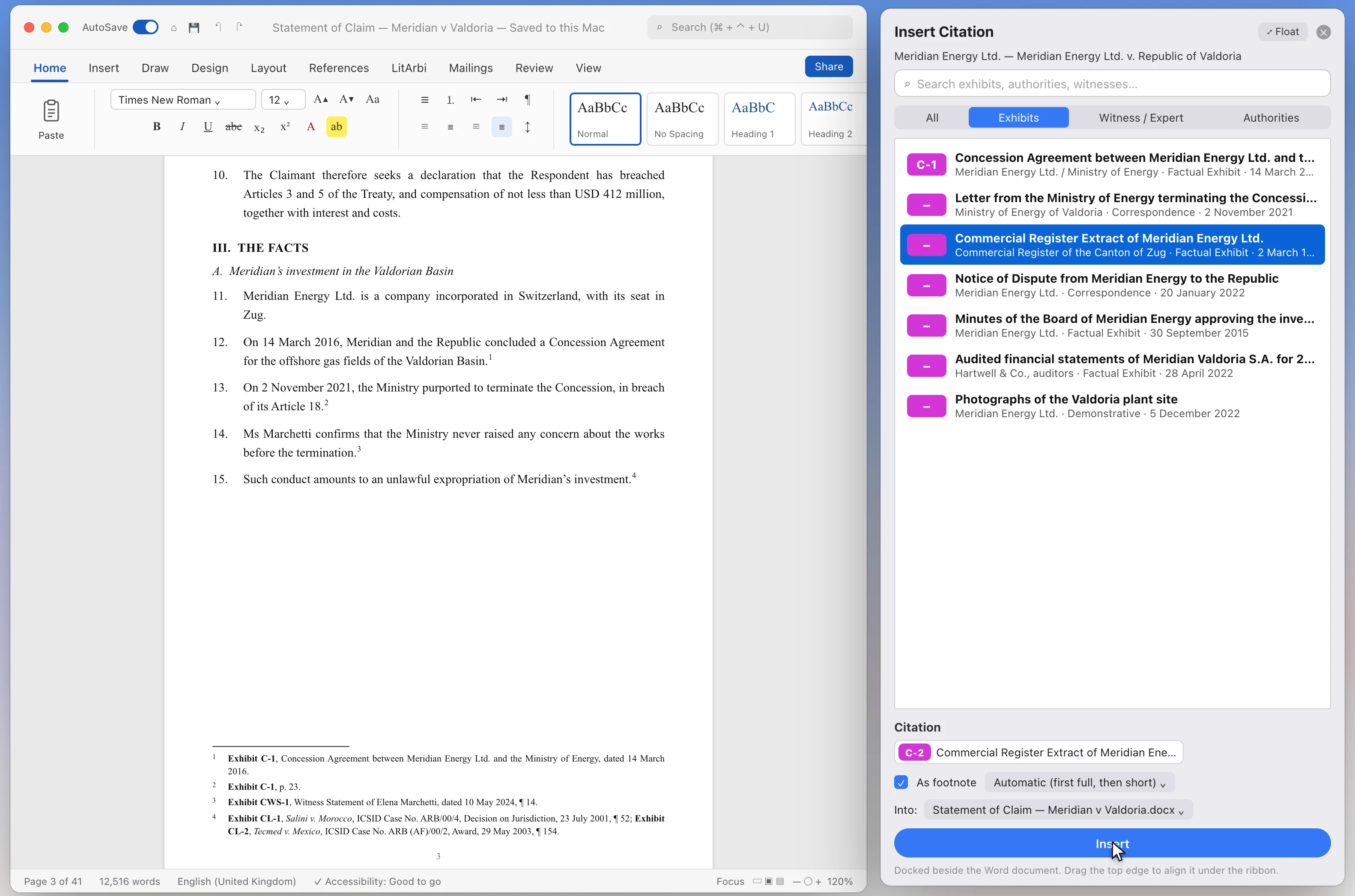Screen dimensions: 1355x896
Task: Click the Focus mode button in status bar
Action: click(x=730, y=881)
